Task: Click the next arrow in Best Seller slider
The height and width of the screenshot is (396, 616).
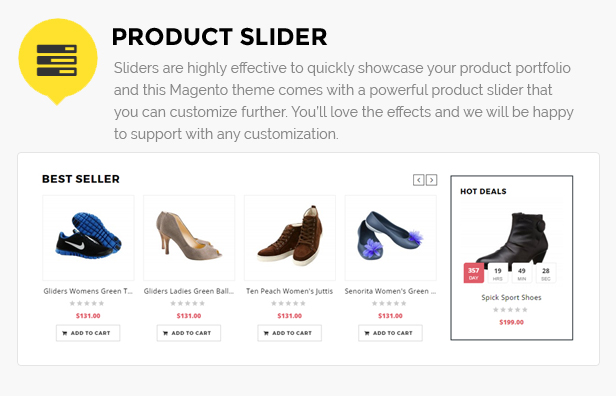Action: [431, 180]
